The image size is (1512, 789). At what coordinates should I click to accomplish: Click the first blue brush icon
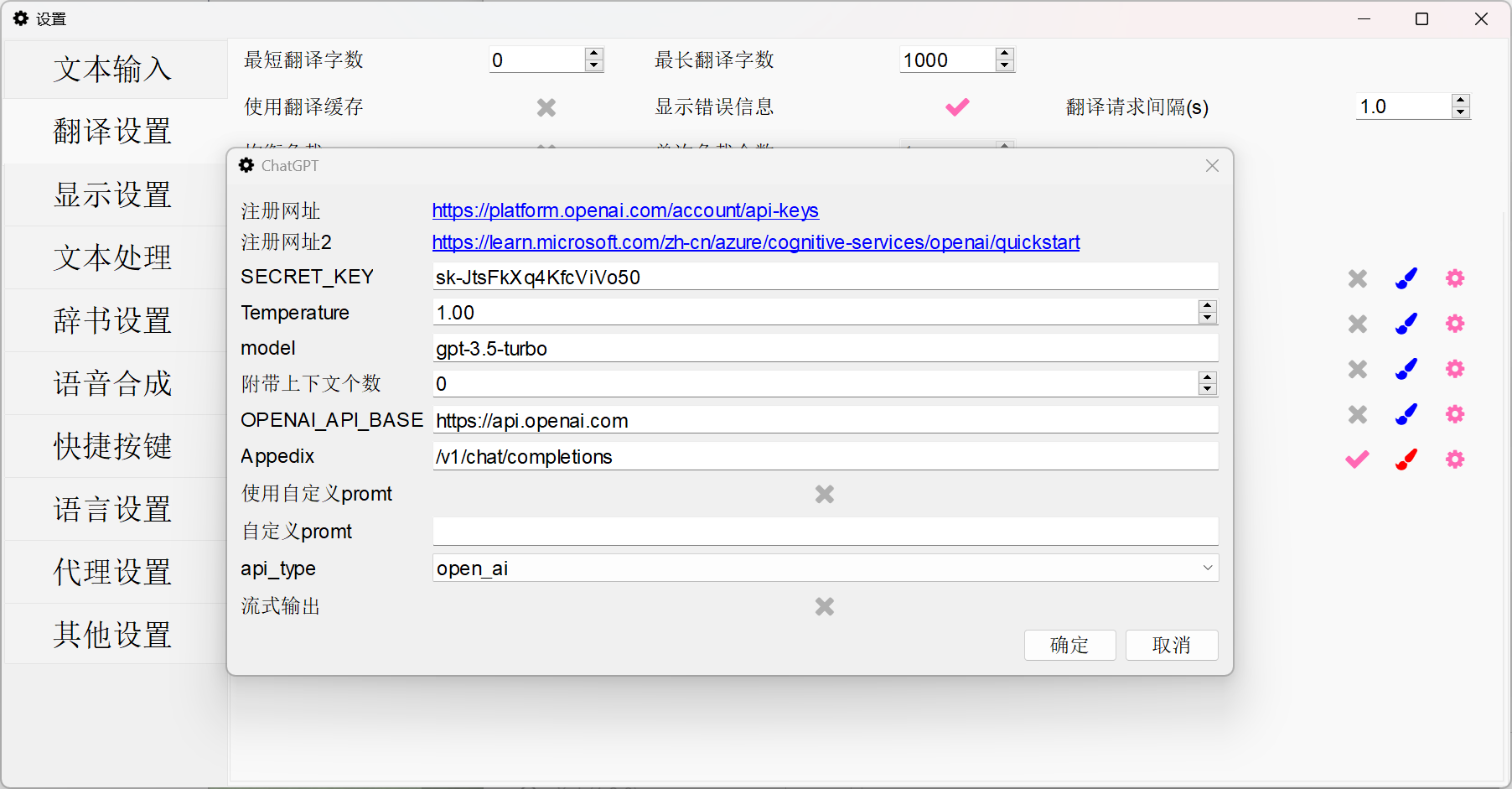1406,278
